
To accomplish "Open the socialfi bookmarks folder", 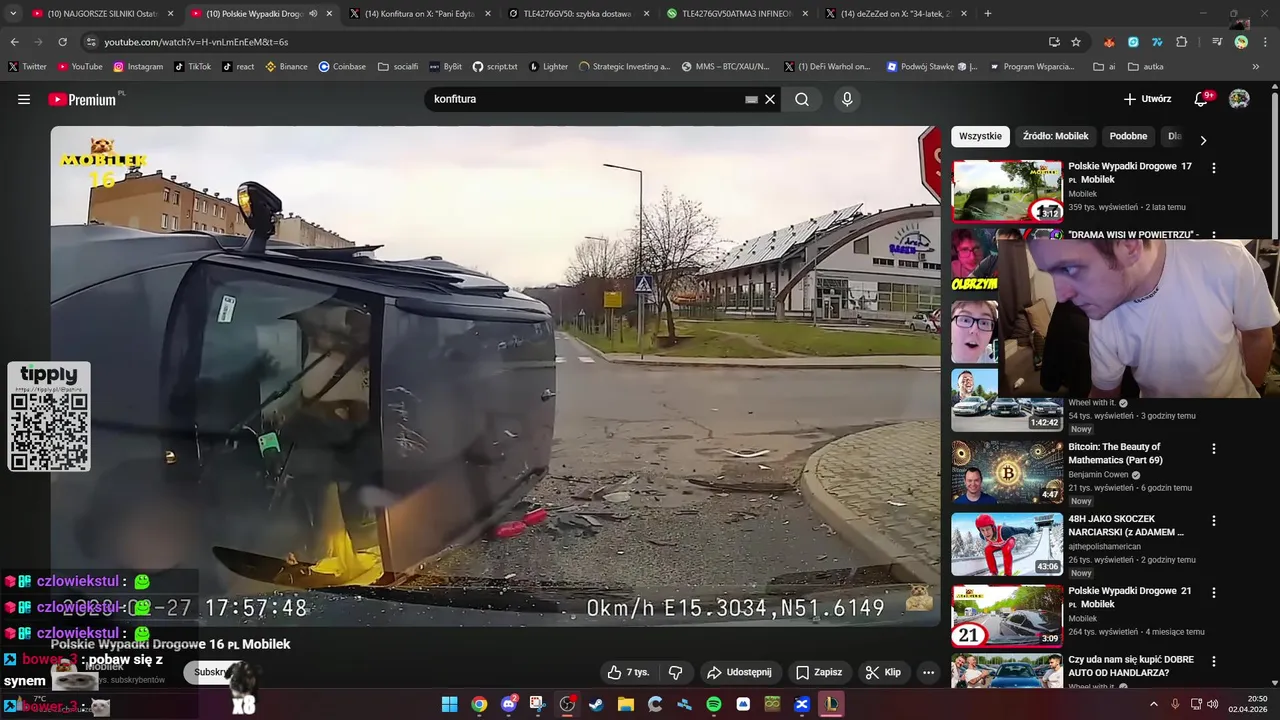I will [x=398, y=67].
